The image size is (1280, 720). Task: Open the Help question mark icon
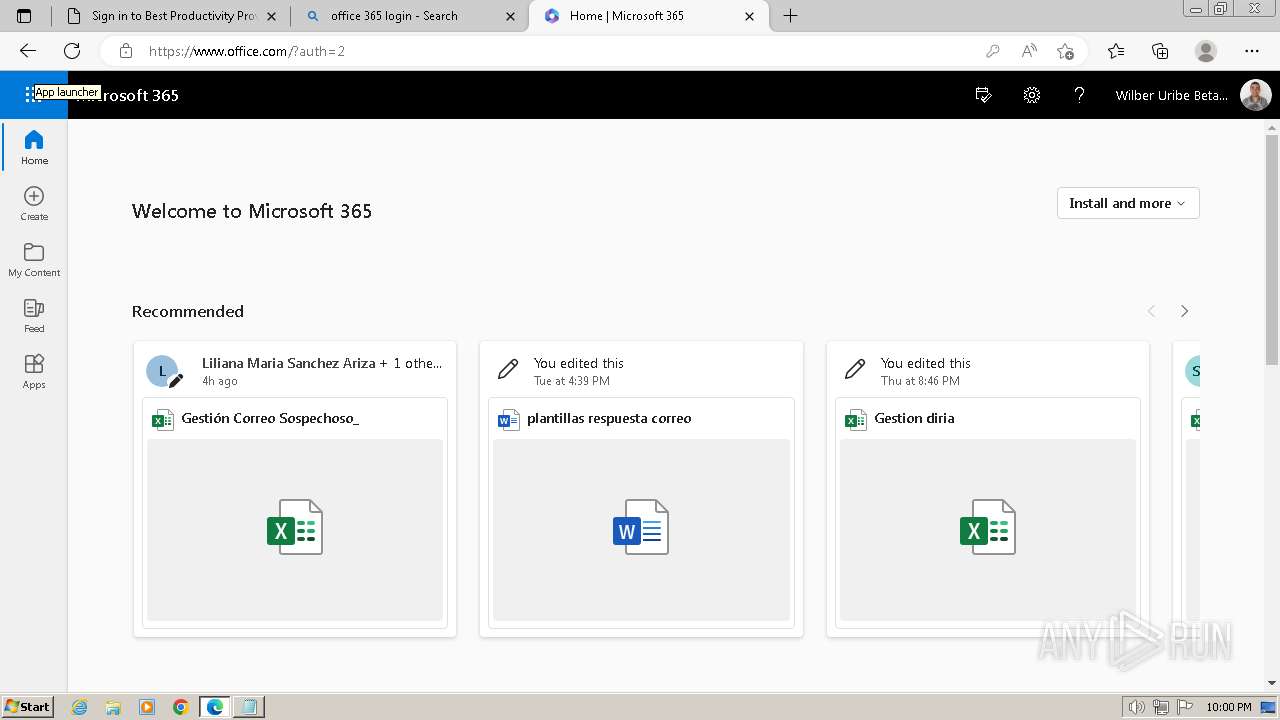1079,95
